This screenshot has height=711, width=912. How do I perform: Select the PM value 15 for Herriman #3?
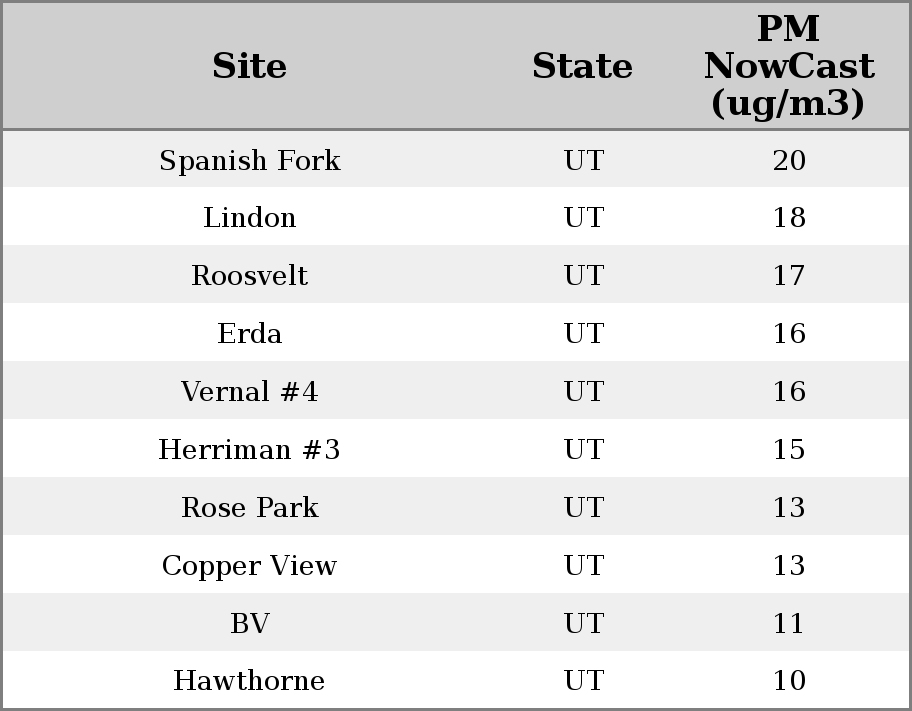click(788, 450)
